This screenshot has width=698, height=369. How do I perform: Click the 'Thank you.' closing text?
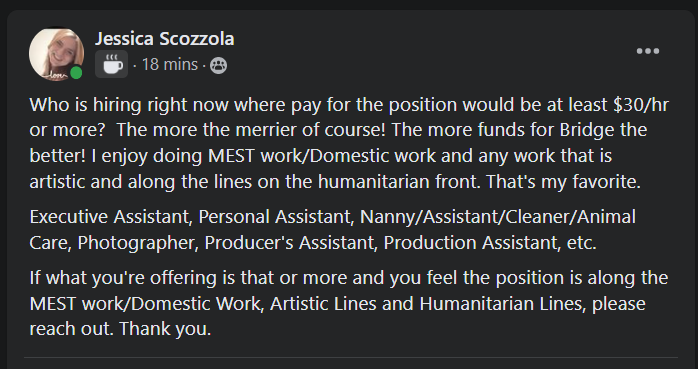click(x=165, y=329)
